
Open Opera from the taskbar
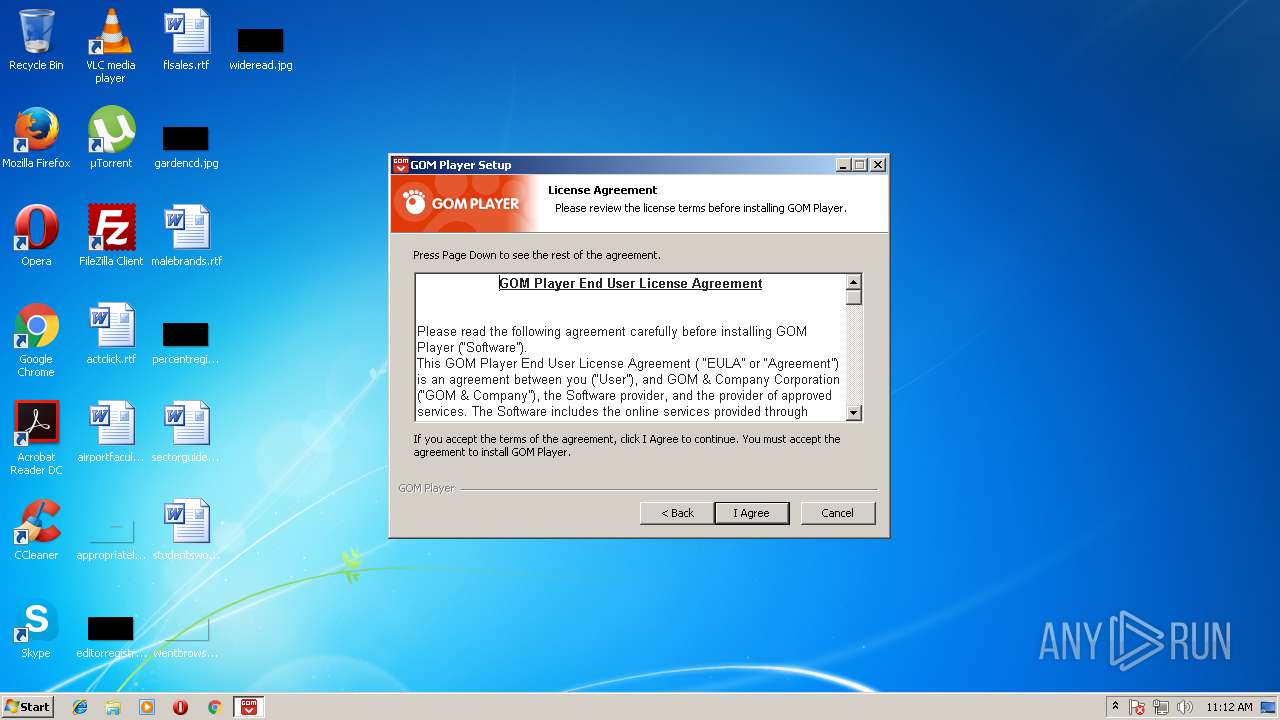pyautogui.click(x=180, y=707)
